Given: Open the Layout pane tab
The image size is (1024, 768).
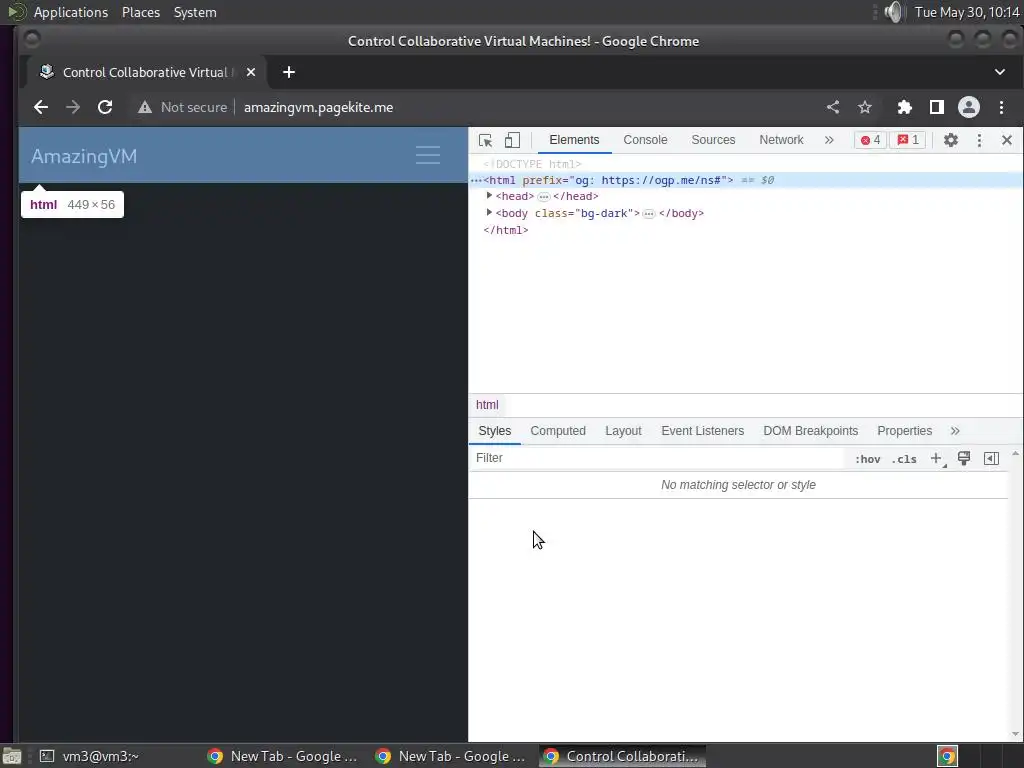Looking at the screenshot, I should click(623, 431).
